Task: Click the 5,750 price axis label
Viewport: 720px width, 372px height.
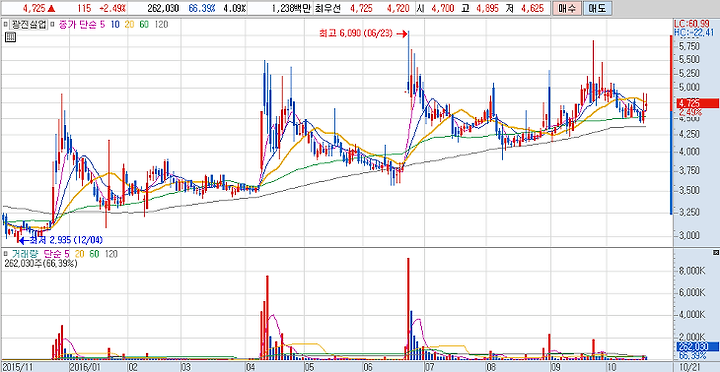Action: click(689, 46)
